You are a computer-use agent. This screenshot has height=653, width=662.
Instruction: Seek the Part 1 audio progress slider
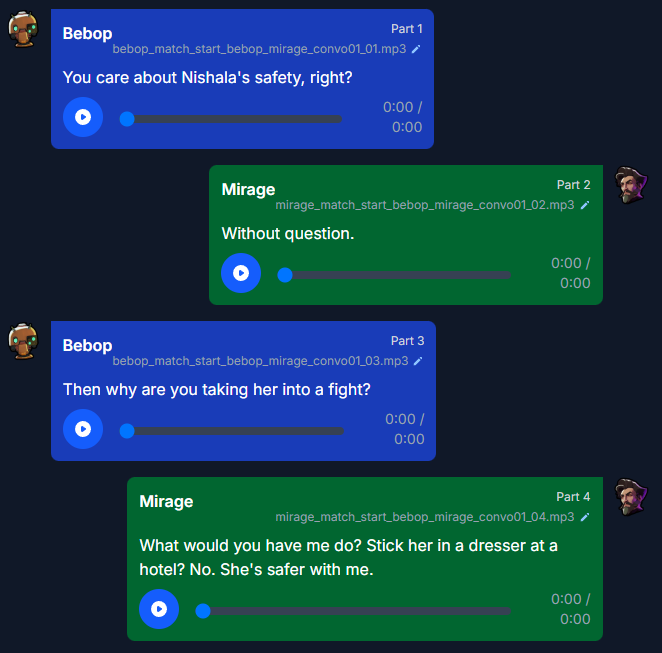(231, 119)
